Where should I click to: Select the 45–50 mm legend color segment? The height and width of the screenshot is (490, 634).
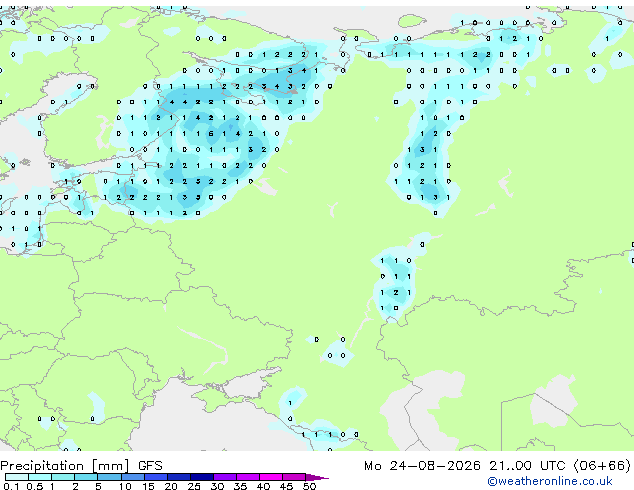click(294, 477)
